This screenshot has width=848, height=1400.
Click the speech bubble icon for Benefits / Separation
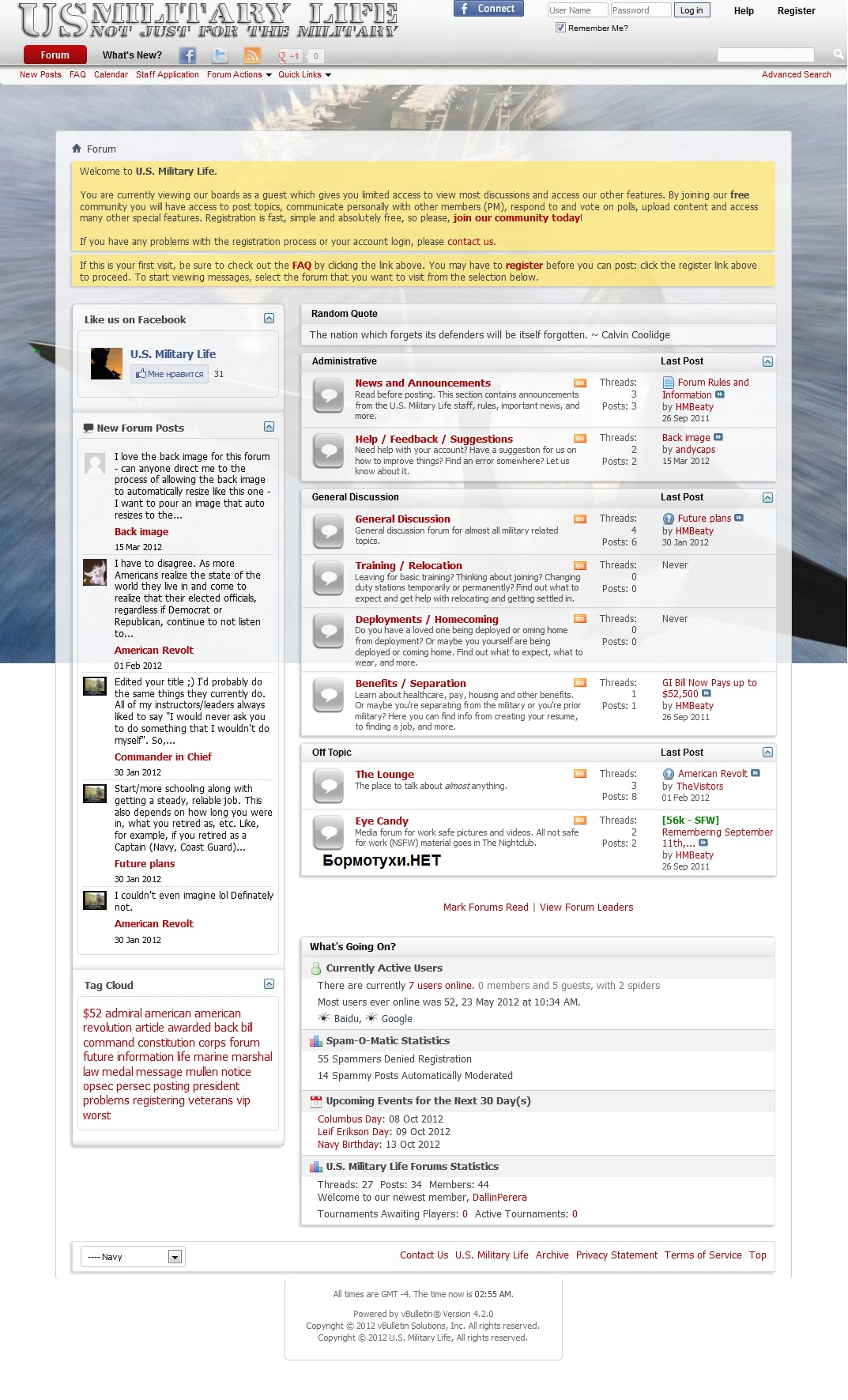pos(328,696)
